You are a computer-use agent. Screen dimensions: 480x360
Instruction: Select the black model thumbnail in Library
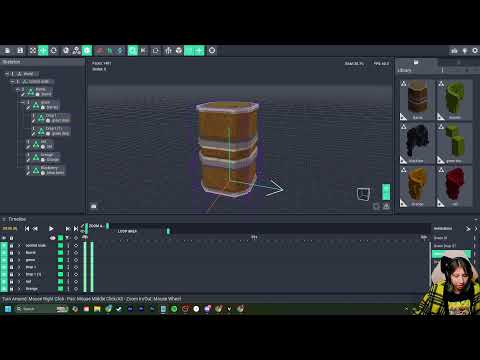pyautogui.click(x=417, y=143)
